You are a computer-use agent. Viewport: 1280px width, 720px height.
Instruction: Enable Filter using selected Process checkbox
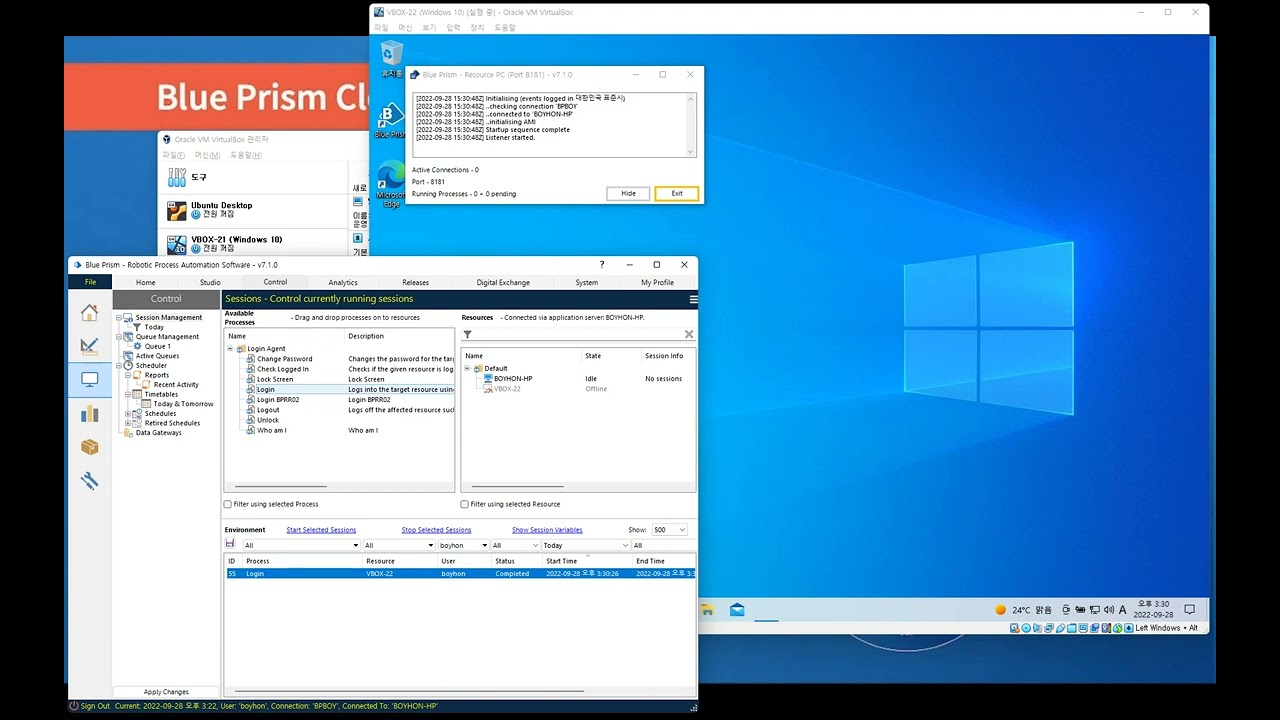coord(228,505)
